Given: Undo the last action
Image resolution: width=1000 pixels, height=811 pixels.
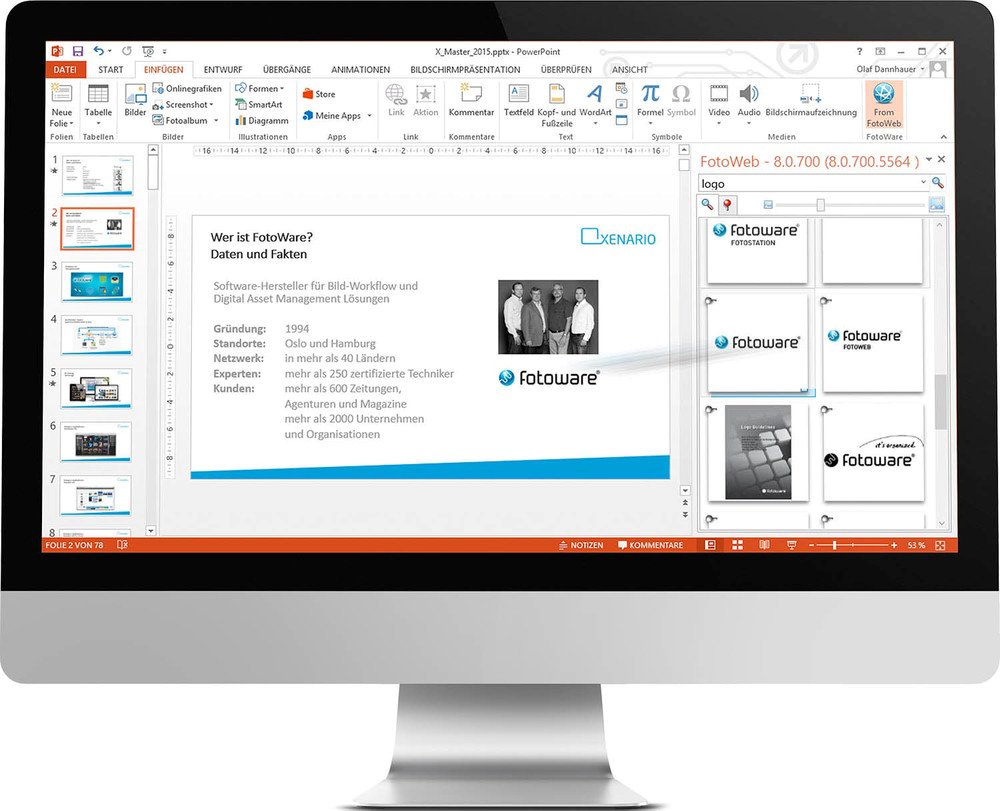Looking at the screenshot, I should [98, 51].
